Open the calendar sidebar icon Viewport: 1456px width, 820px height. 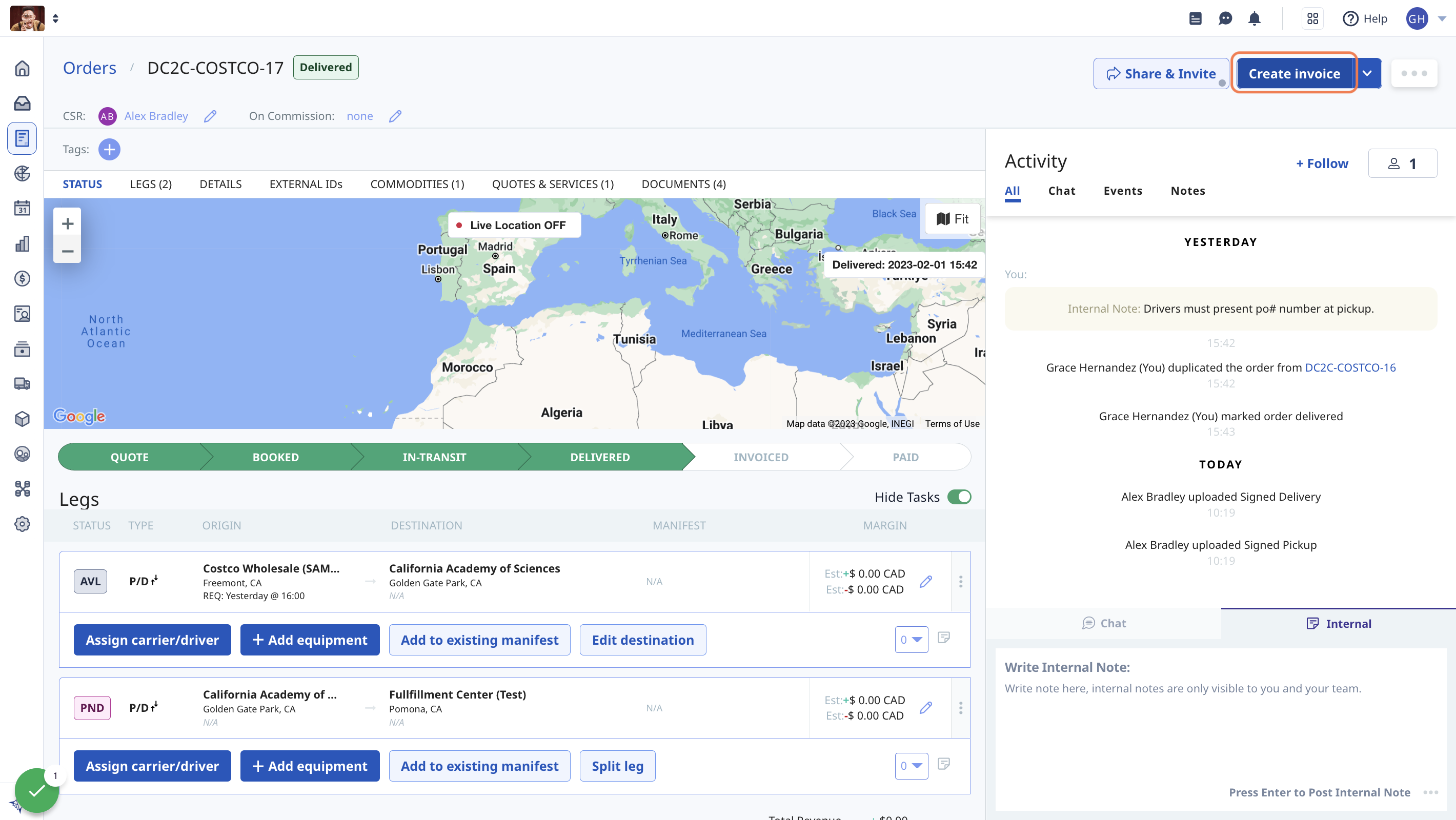coord(22,209)
